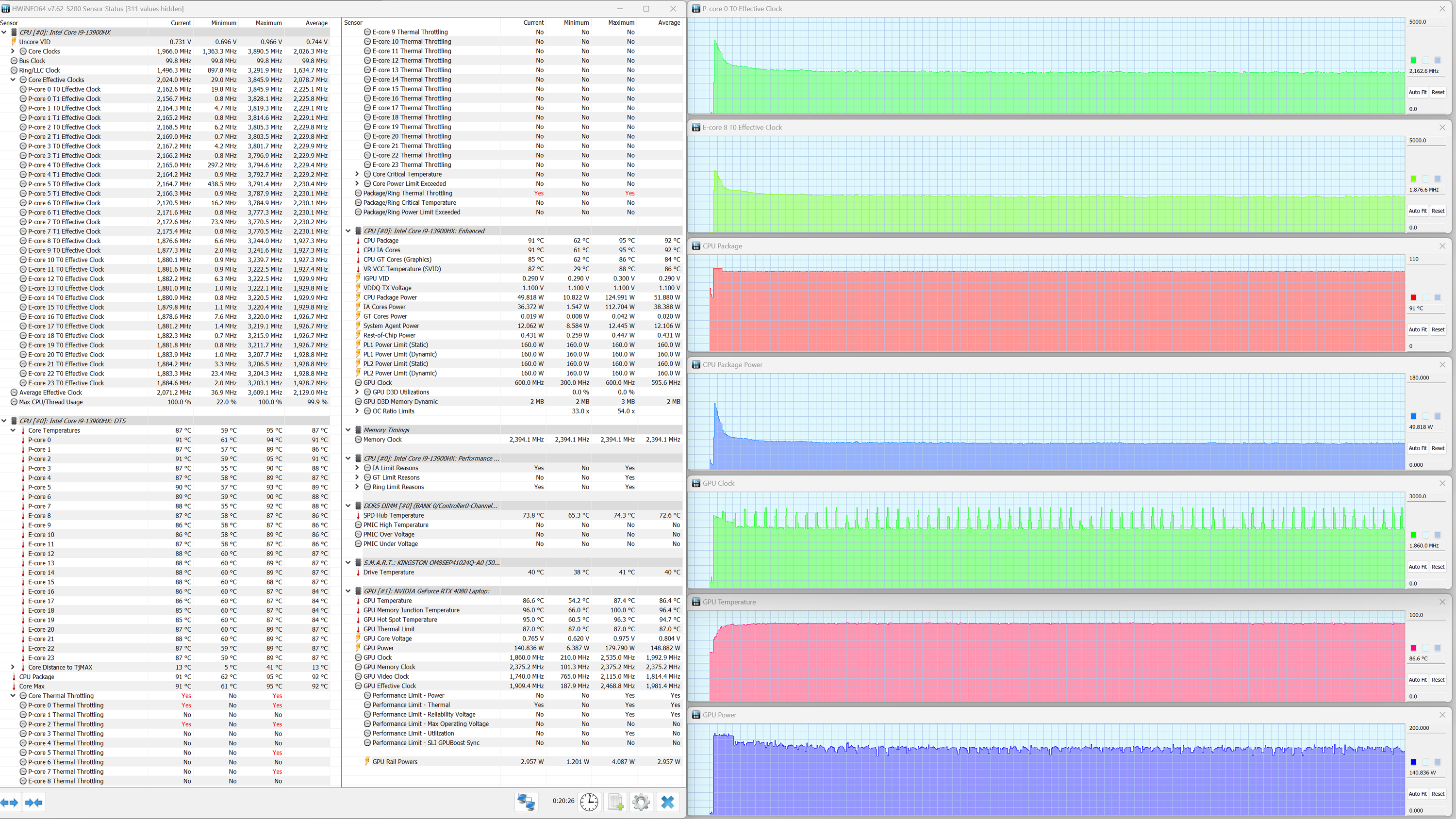Expand the Core Clocks row

pyautogui.click(x=13, y=51)
